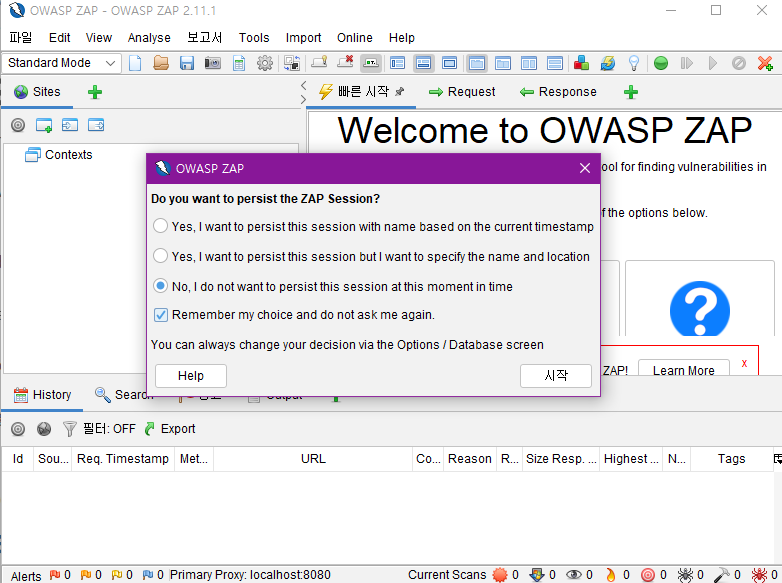Click the New Context icon in Sites panel
The width and height of the screenshot is (782, 583).
44,125
